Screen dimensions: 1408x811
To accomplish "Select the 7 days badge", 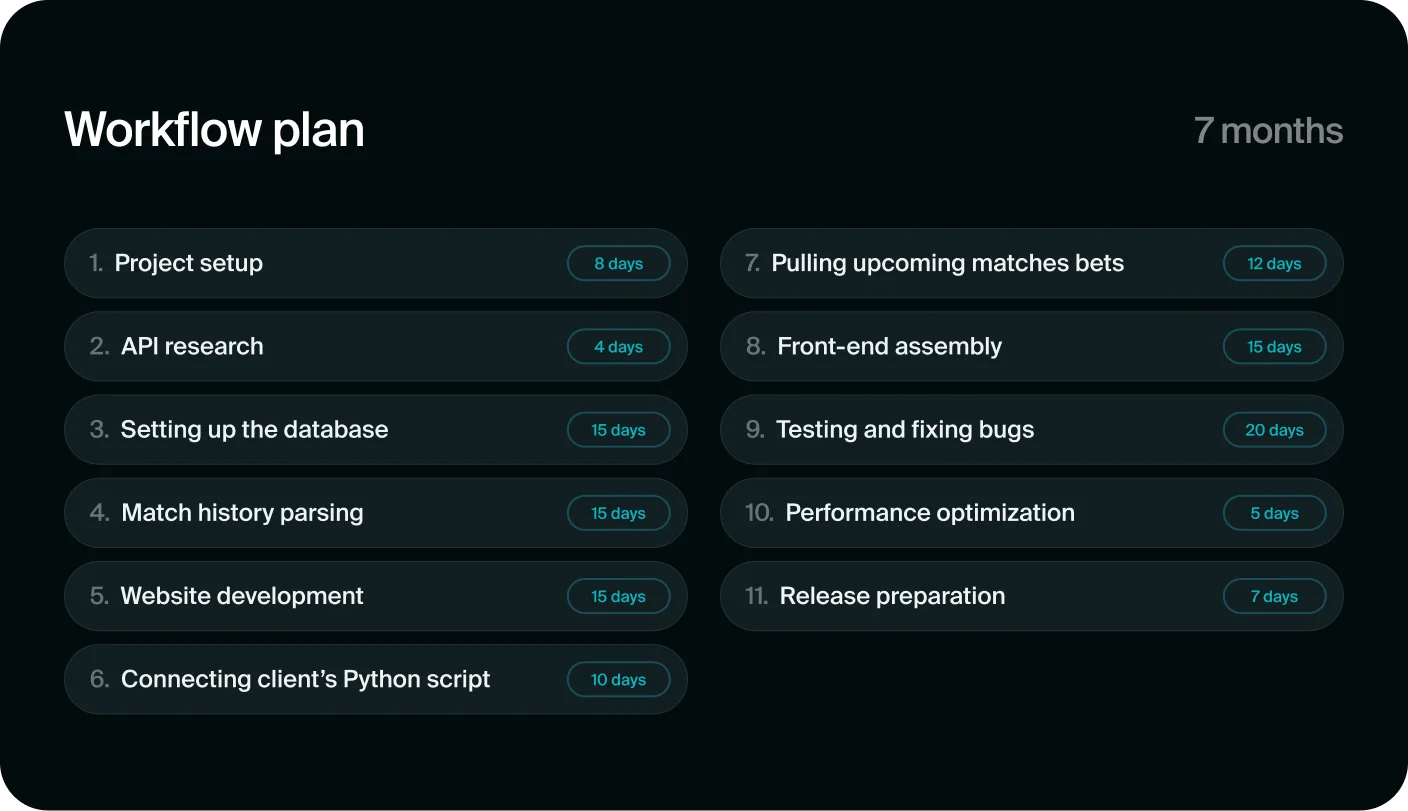I will (x=1275, y=595).
